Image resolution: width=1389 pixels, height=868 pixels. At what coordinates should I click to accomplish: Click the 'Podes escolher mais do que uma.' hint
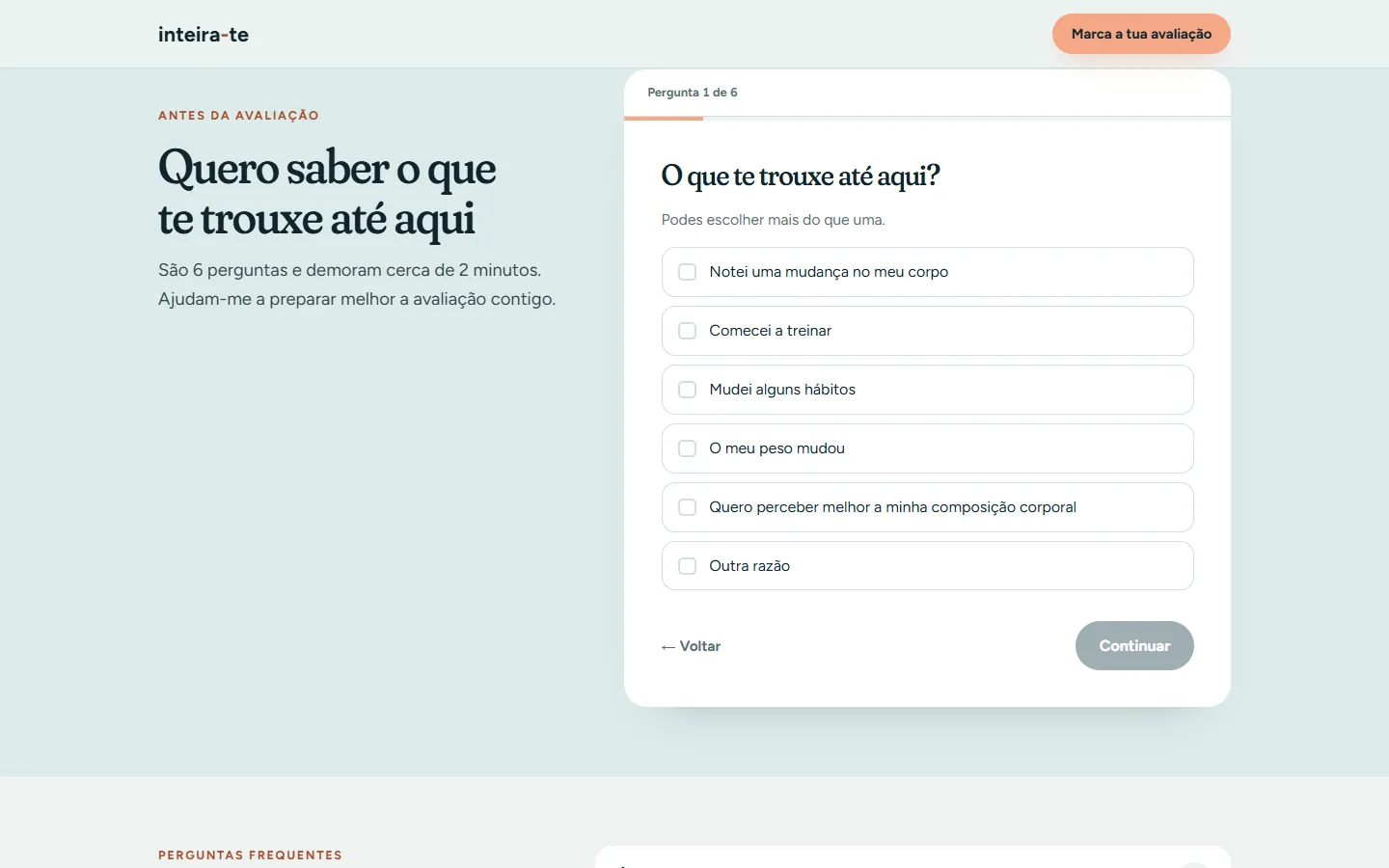(x=773, y=220)
